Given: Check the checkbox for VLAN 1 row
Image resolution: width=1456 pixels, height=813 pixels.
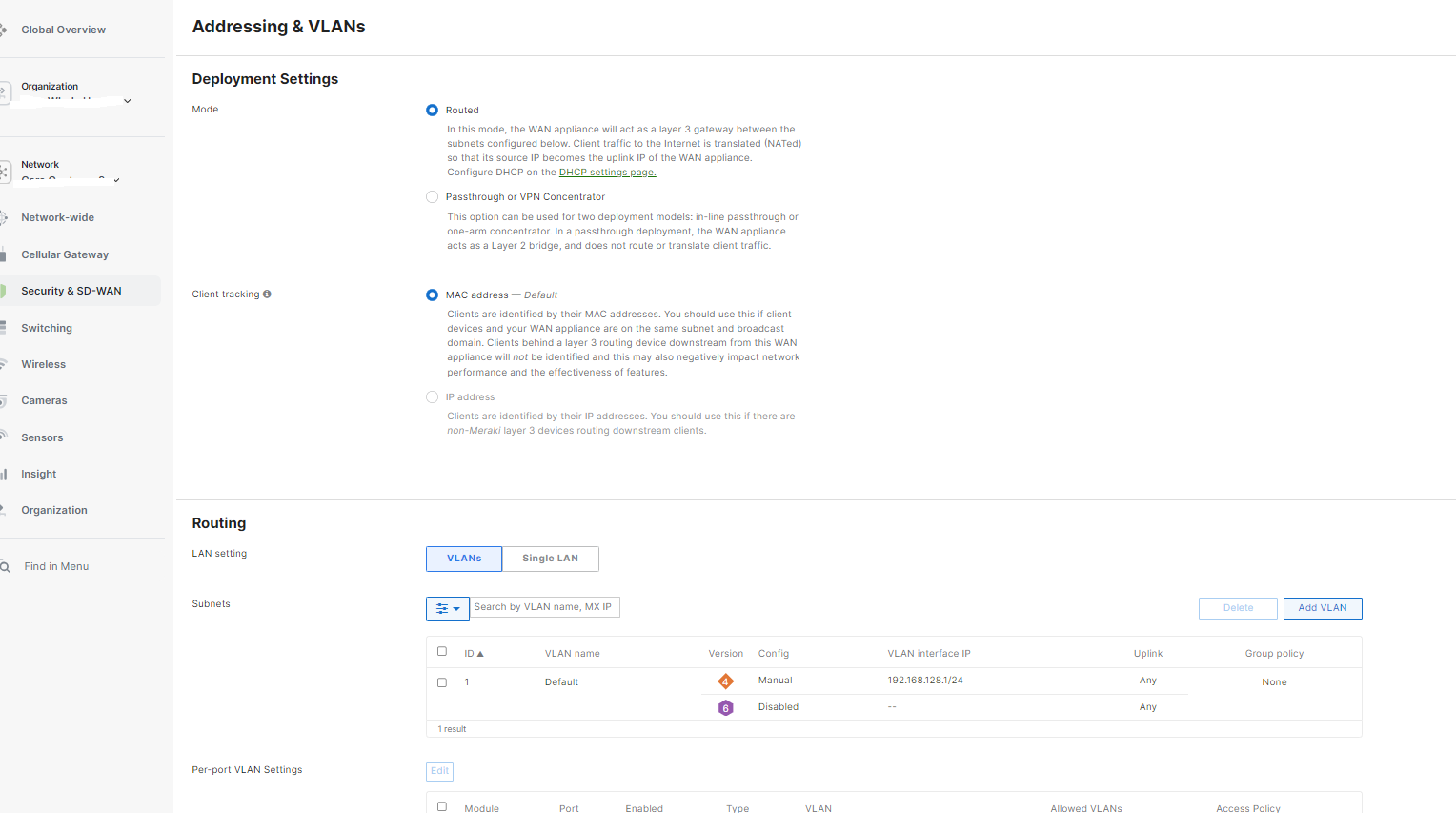Looking at the screenshot, I should [441, 681].
